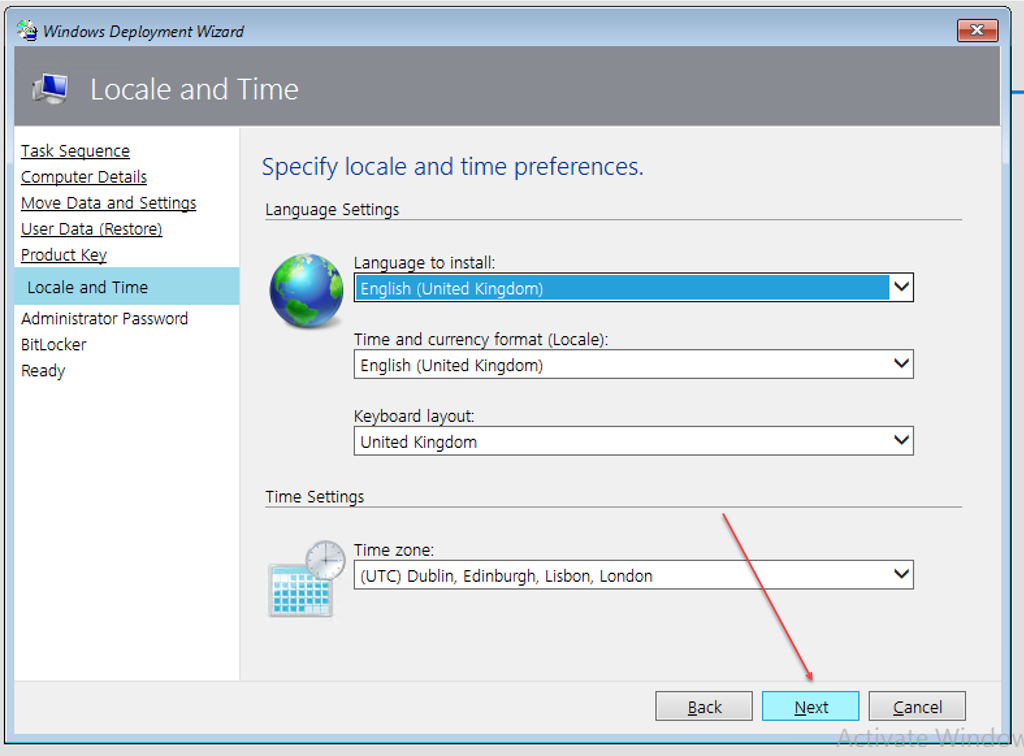Open the Time and currency format dropdown

[x=901, y=365]
